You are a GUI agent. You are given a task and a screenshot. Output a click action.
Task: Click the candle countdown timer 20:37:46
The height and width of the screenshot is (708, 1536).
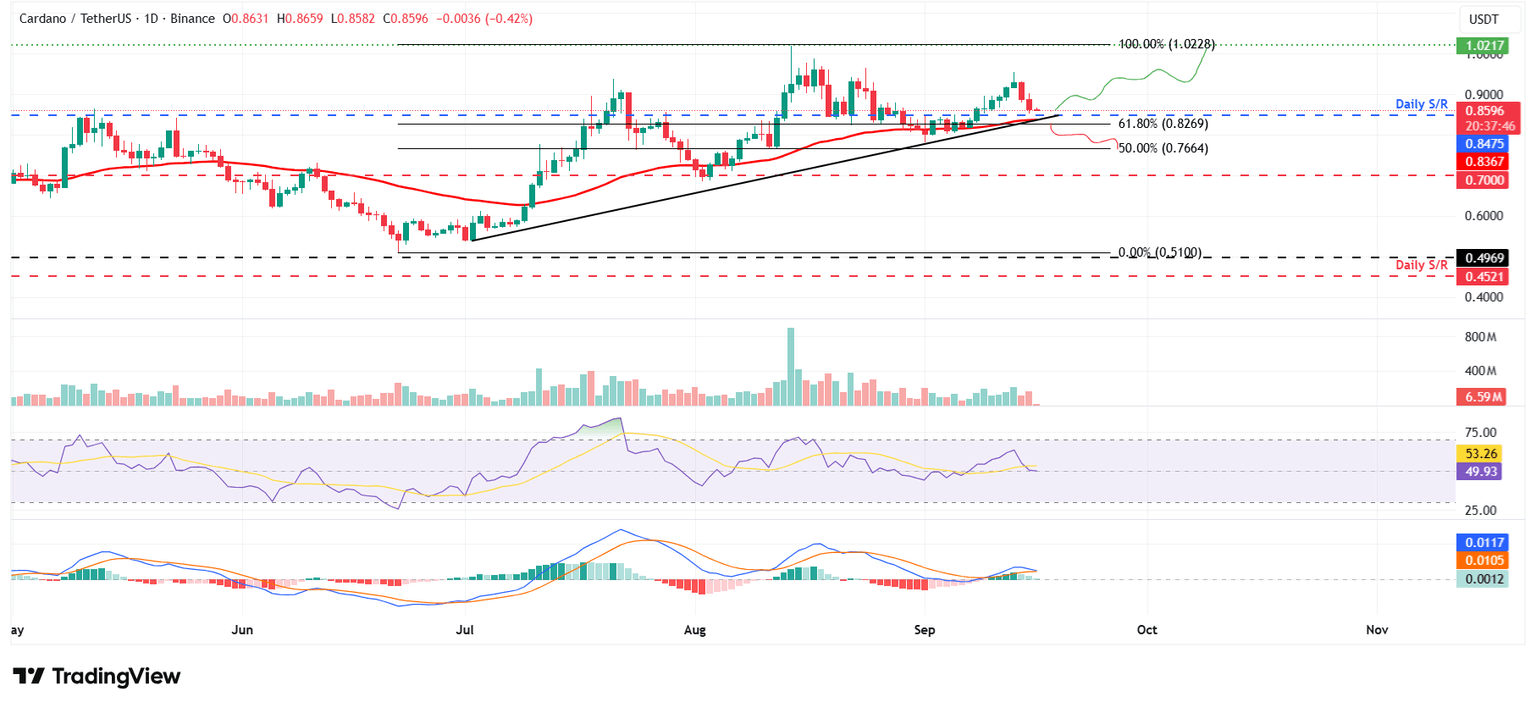pos(1484,126)
